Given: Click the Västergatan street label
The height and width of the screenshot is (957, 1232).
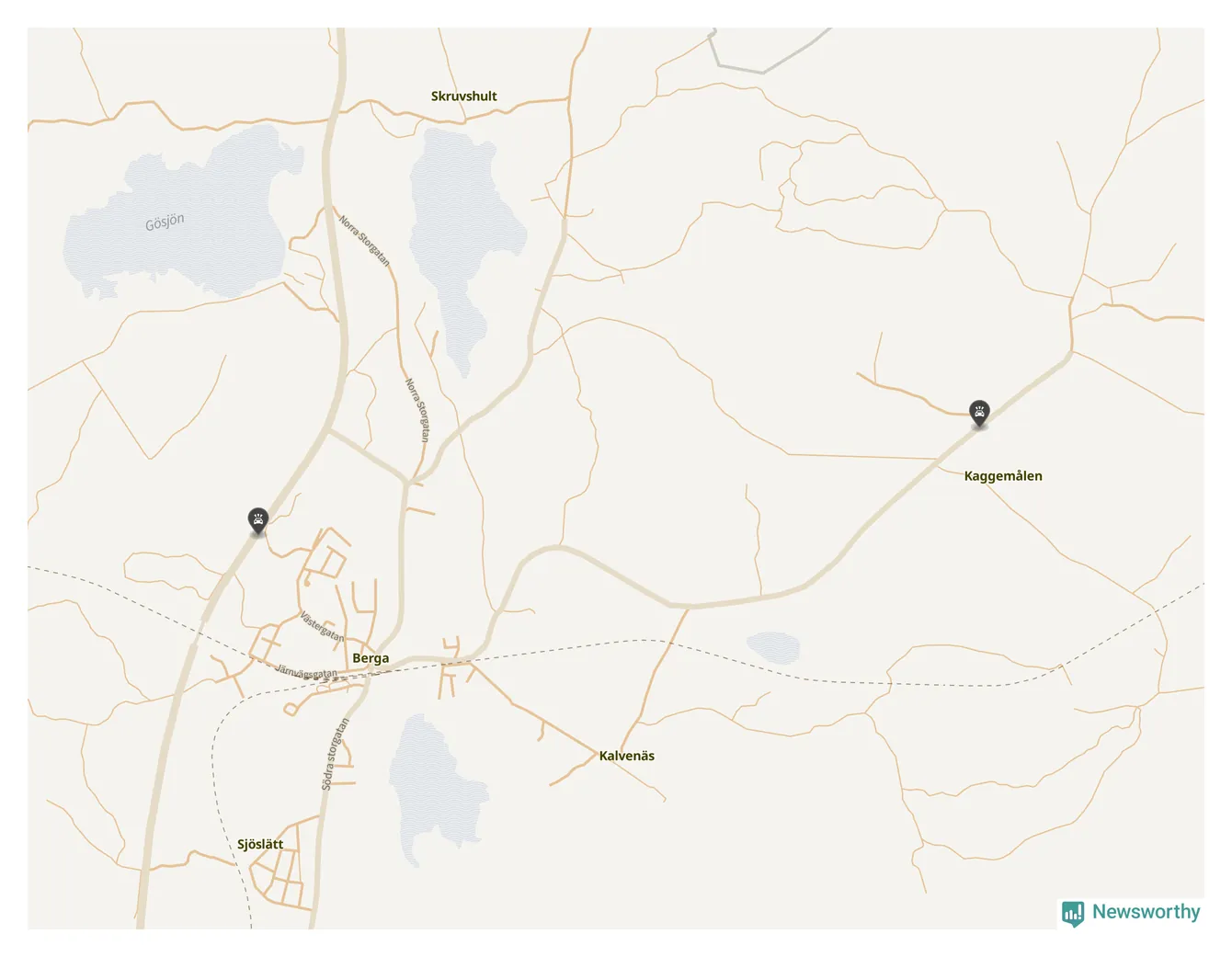Looking at the screenshot, I should pos(322,627).
